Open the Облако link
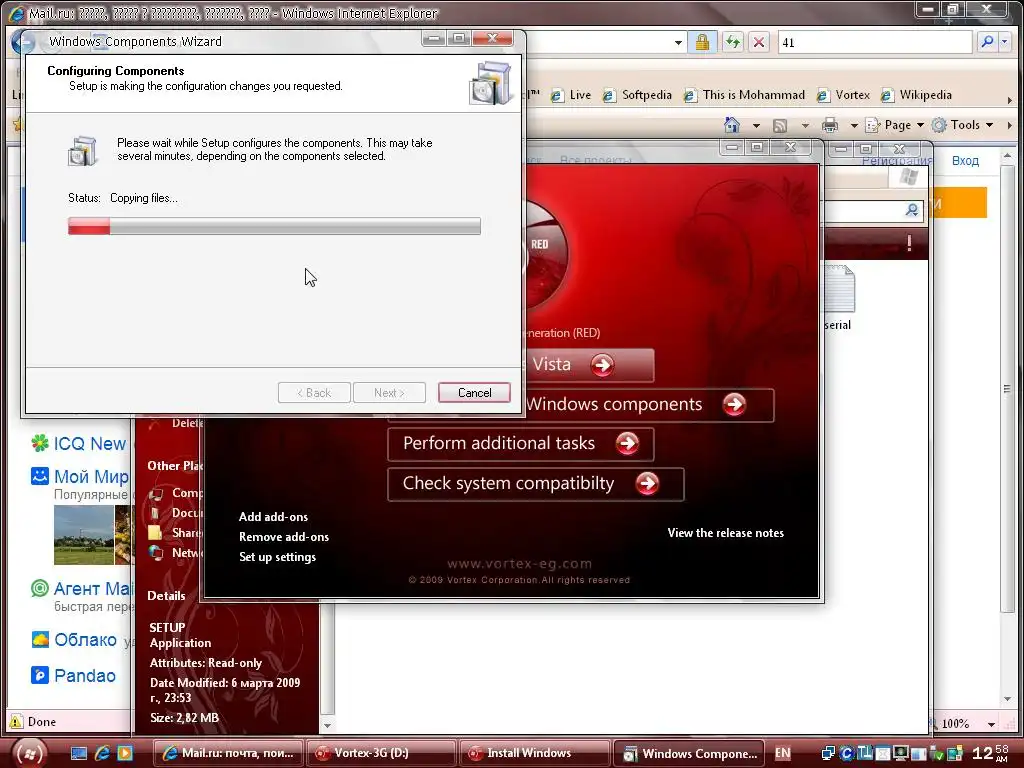The height and width of the screenshot is (768, 1024). point(85,640)
